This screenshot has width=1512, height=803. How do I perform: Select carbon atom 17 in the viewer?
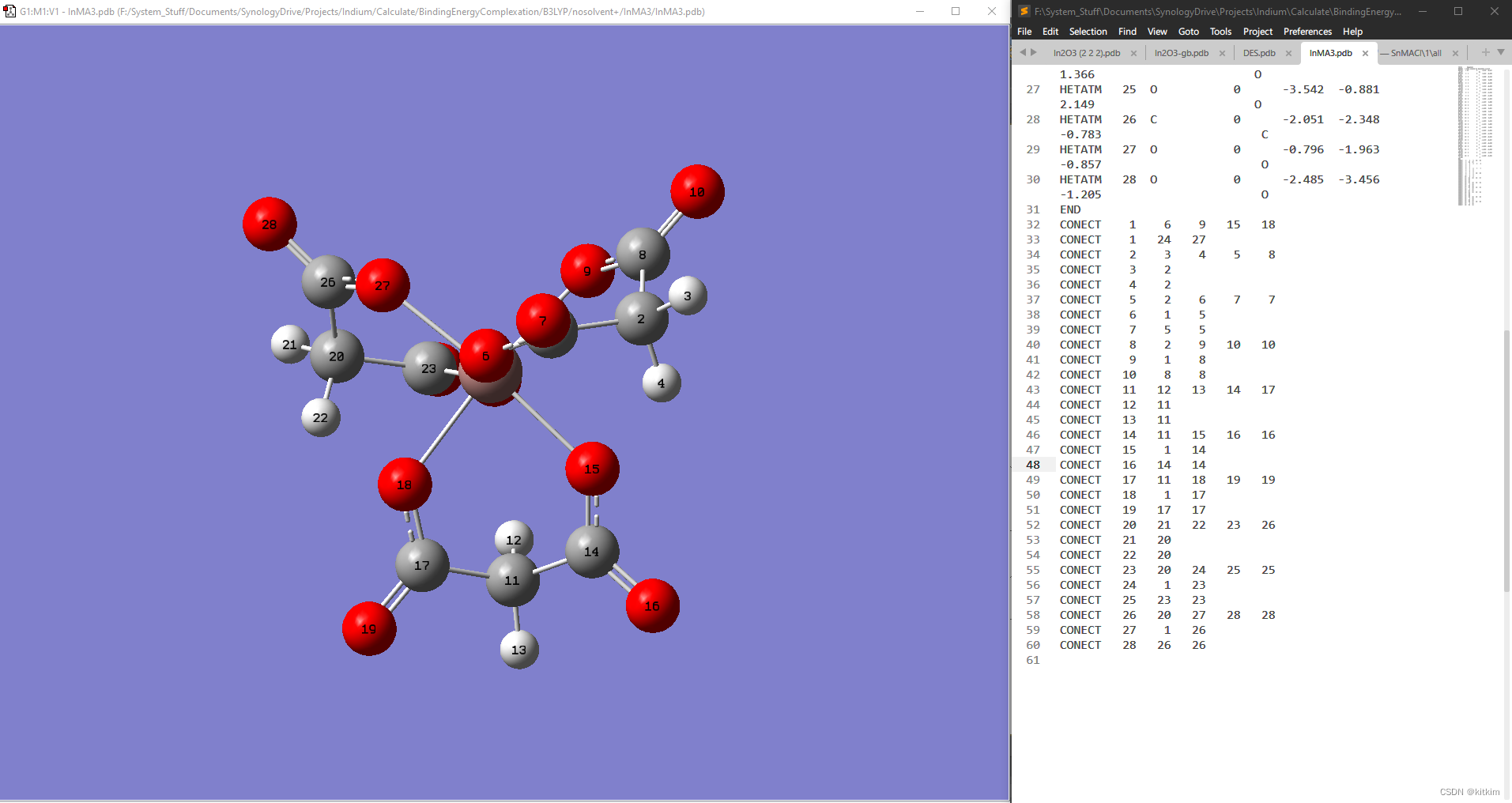click(422, 565)
